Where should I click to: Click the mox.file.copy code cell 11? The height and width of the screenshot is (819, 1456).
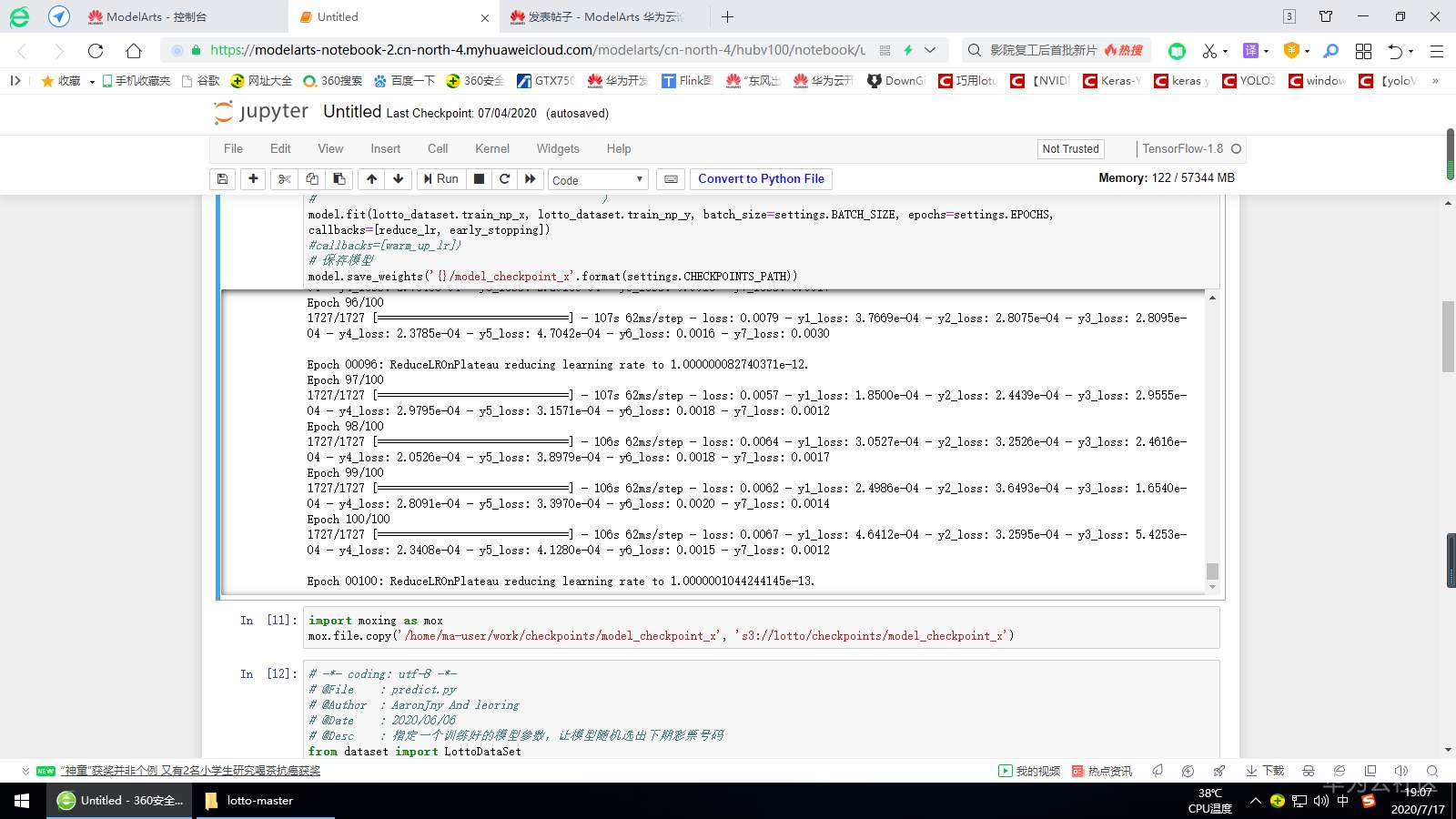pos(761,628)
